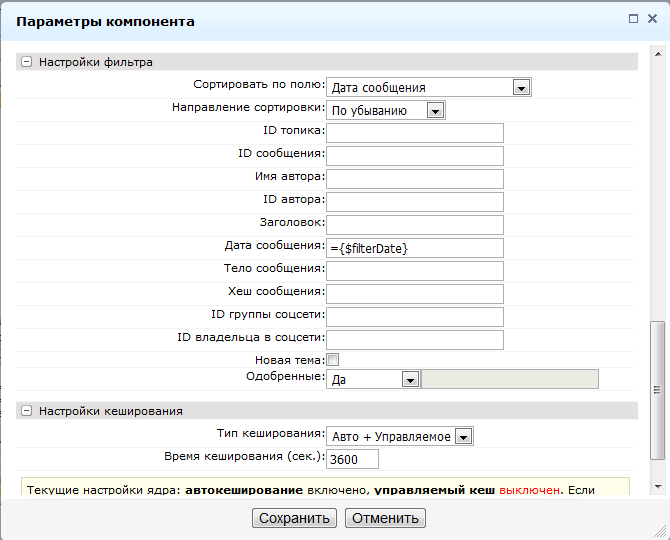Image resolution: width=670 pixels, height=540 pixels.
Task: Click the Сохранить button
Action: click(294, 518)
